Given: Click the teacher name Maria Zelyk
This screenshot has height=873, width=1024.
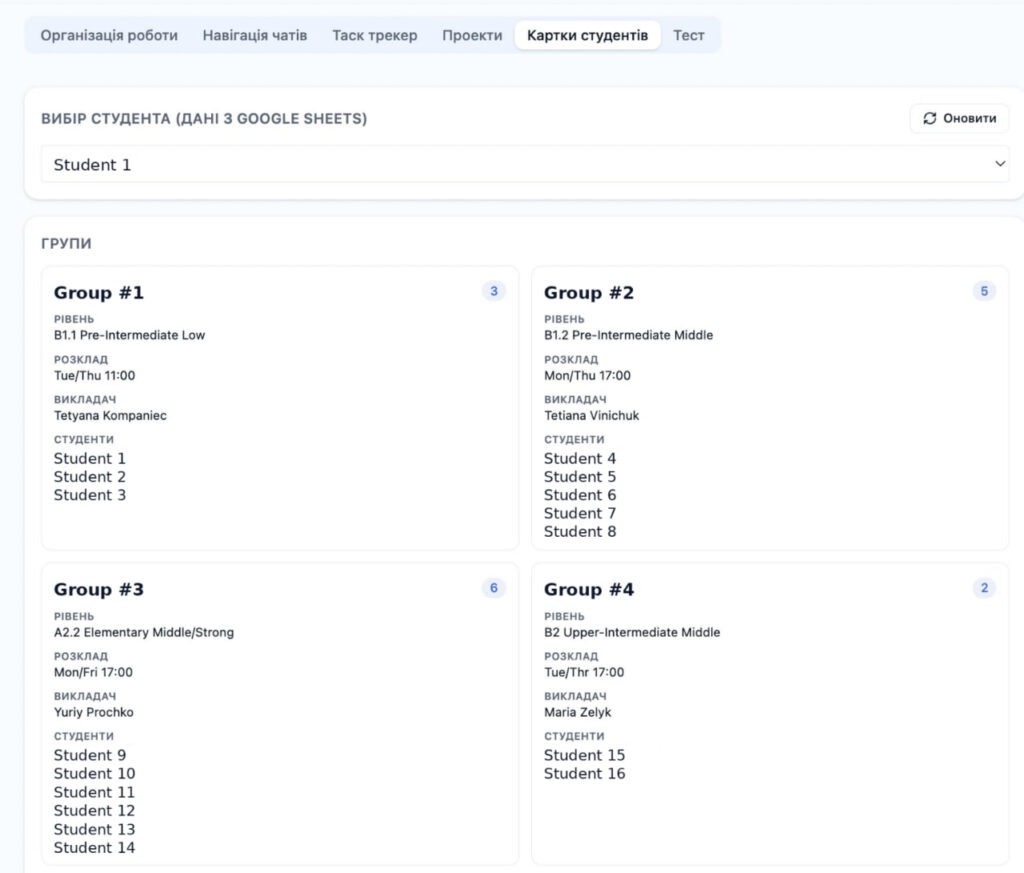Looking at the screenshot, I should [578, 712].
